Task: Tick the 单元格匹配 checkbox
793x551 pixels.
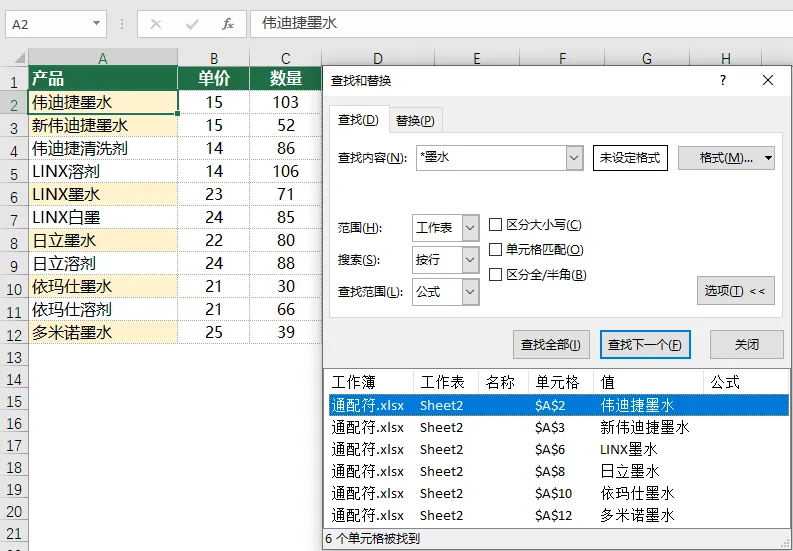Action: (x=495, y=249)
